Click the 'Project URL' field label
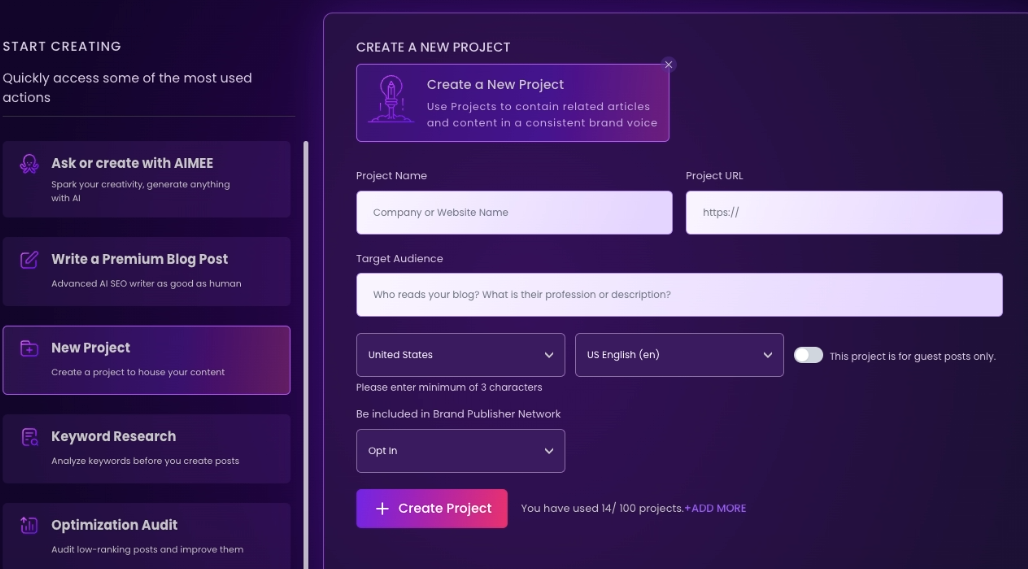The image size is (1028, 569). coord(714,176)
